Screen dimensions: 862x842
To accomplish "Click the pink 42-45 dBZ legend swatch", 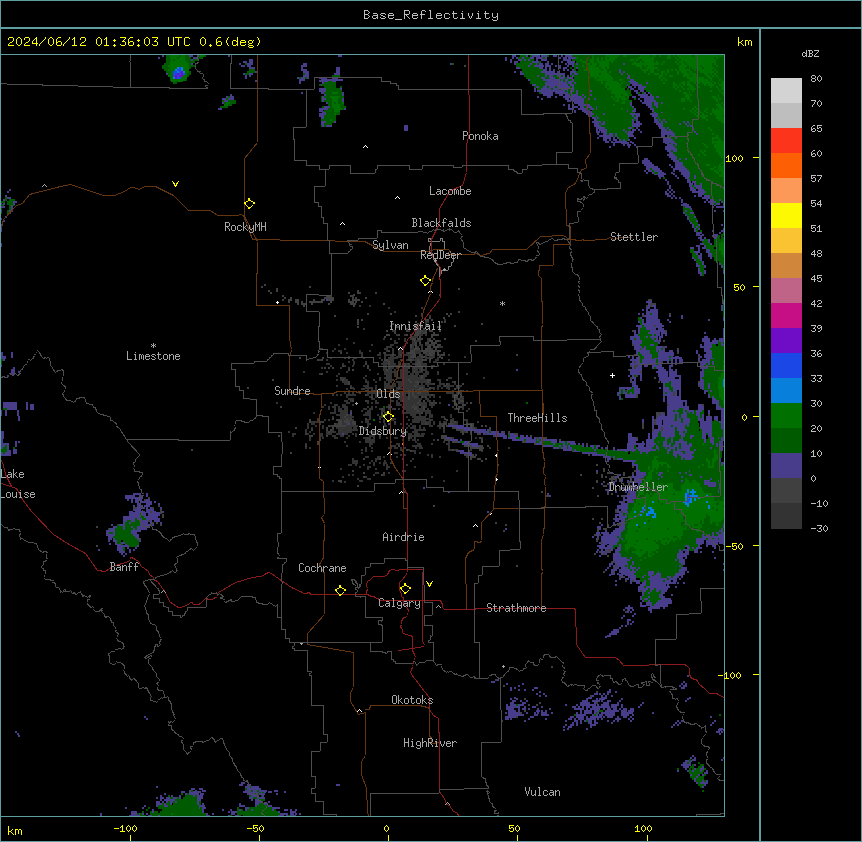I will click(x=786, y=291).
